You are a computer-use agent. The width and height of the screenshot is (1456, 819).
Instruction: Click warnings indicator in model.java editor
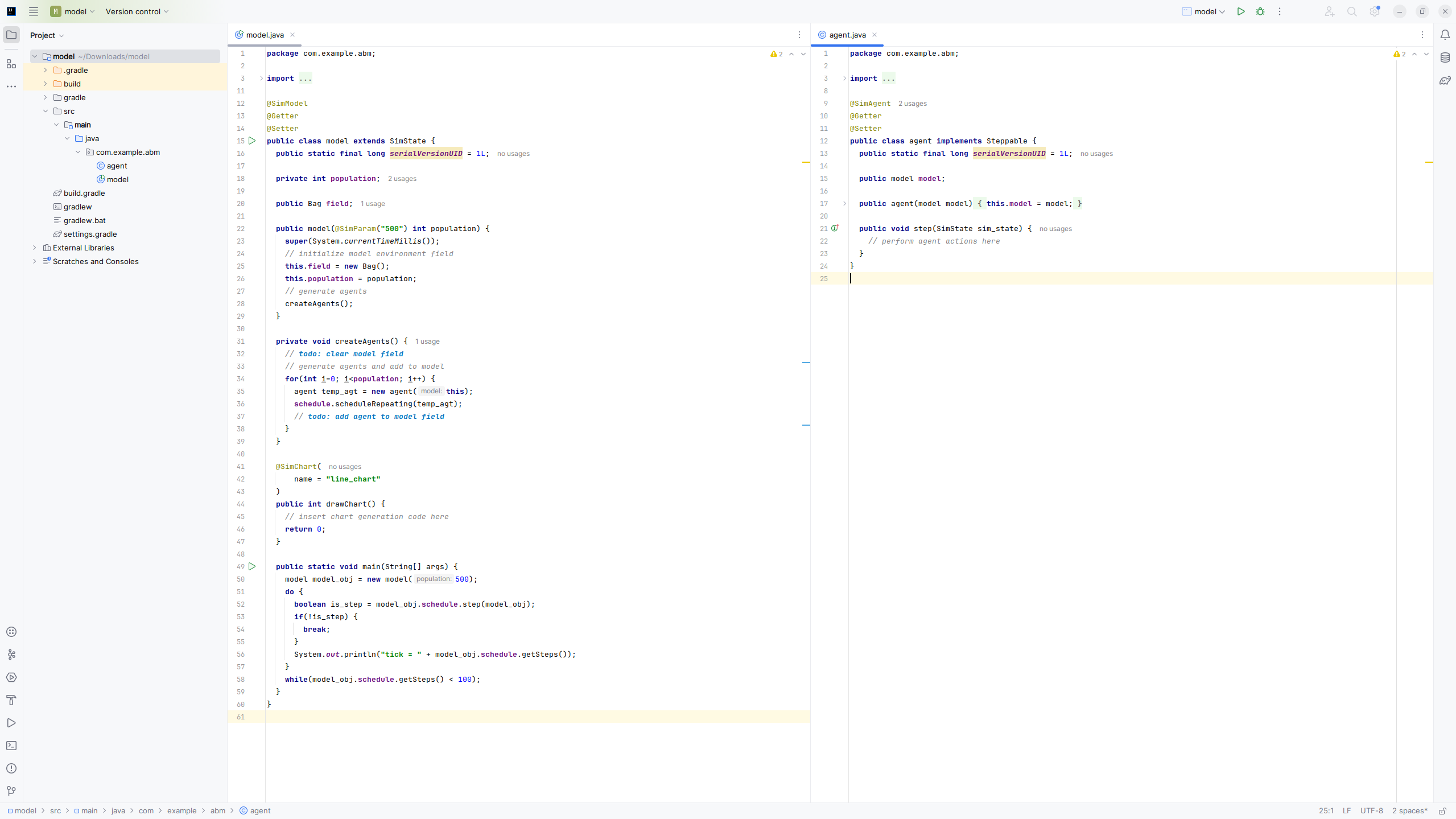777,54
